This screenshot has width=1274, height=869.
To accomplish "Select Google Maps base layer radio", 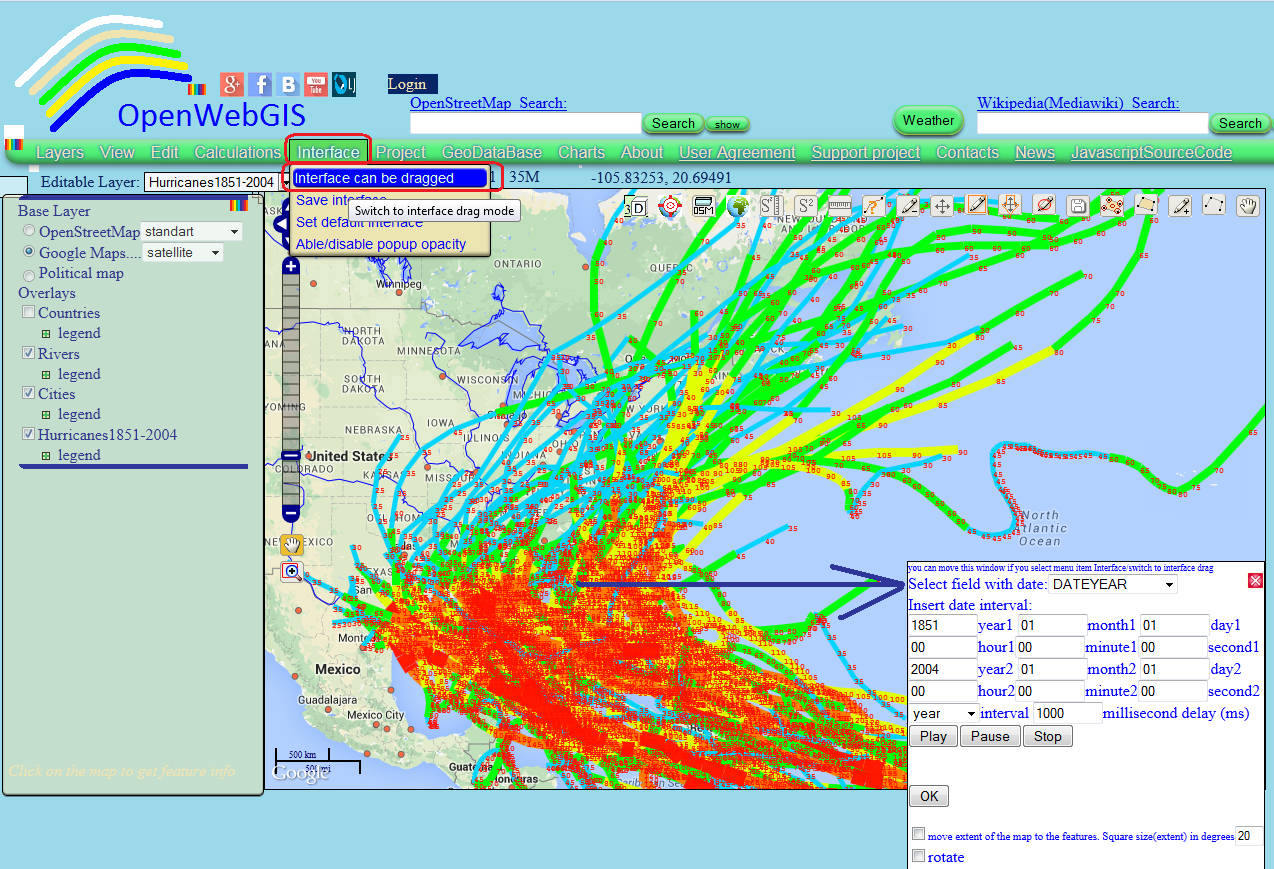I will (x=30, y=253).
